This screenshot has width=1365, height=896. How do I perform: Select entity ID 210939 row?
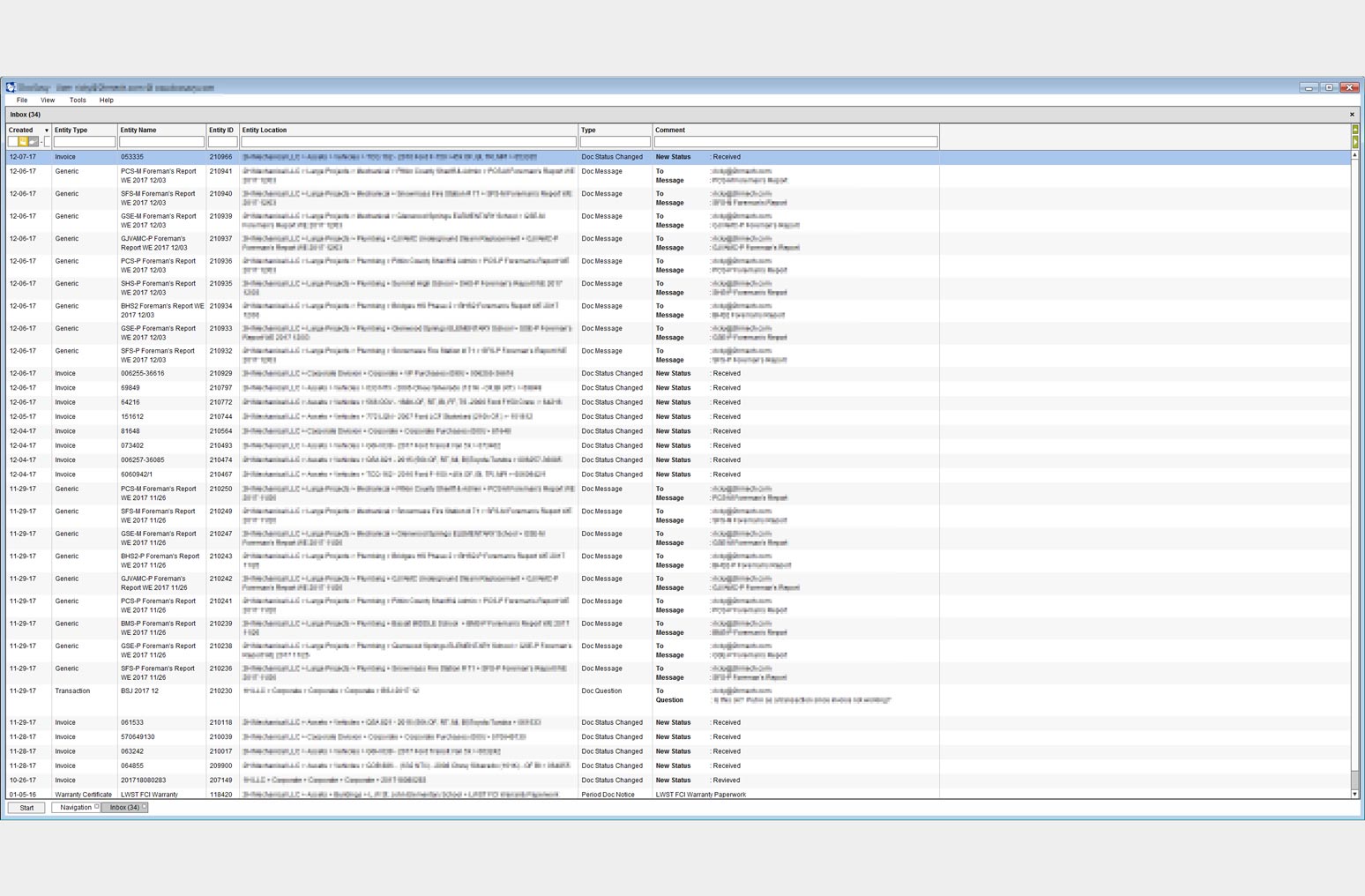[x=678, y=220]
